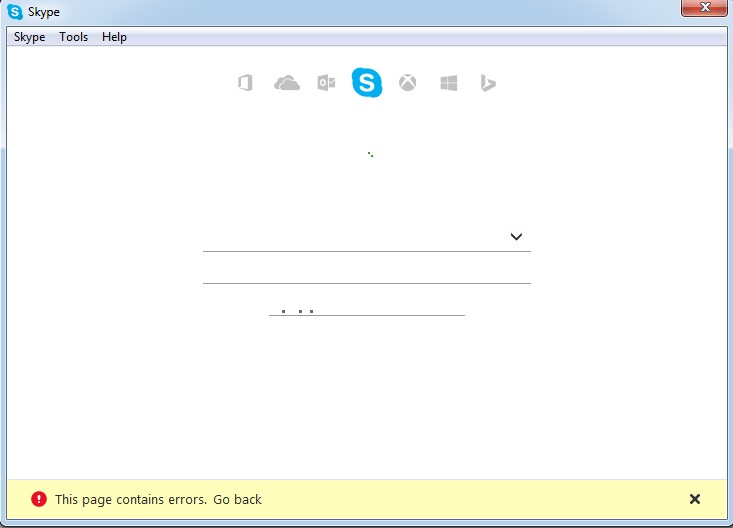733x528 pixels.
Task: Open the Skype menu
Action: 29,37
